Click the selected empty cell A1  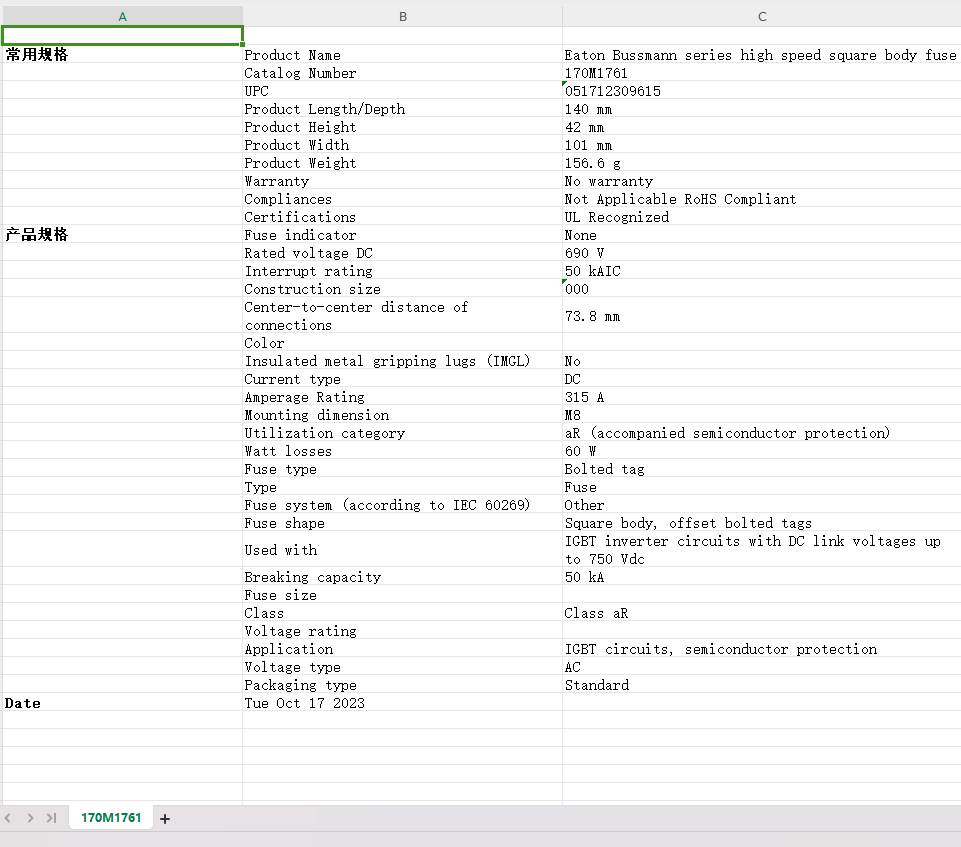click(123, 36)
